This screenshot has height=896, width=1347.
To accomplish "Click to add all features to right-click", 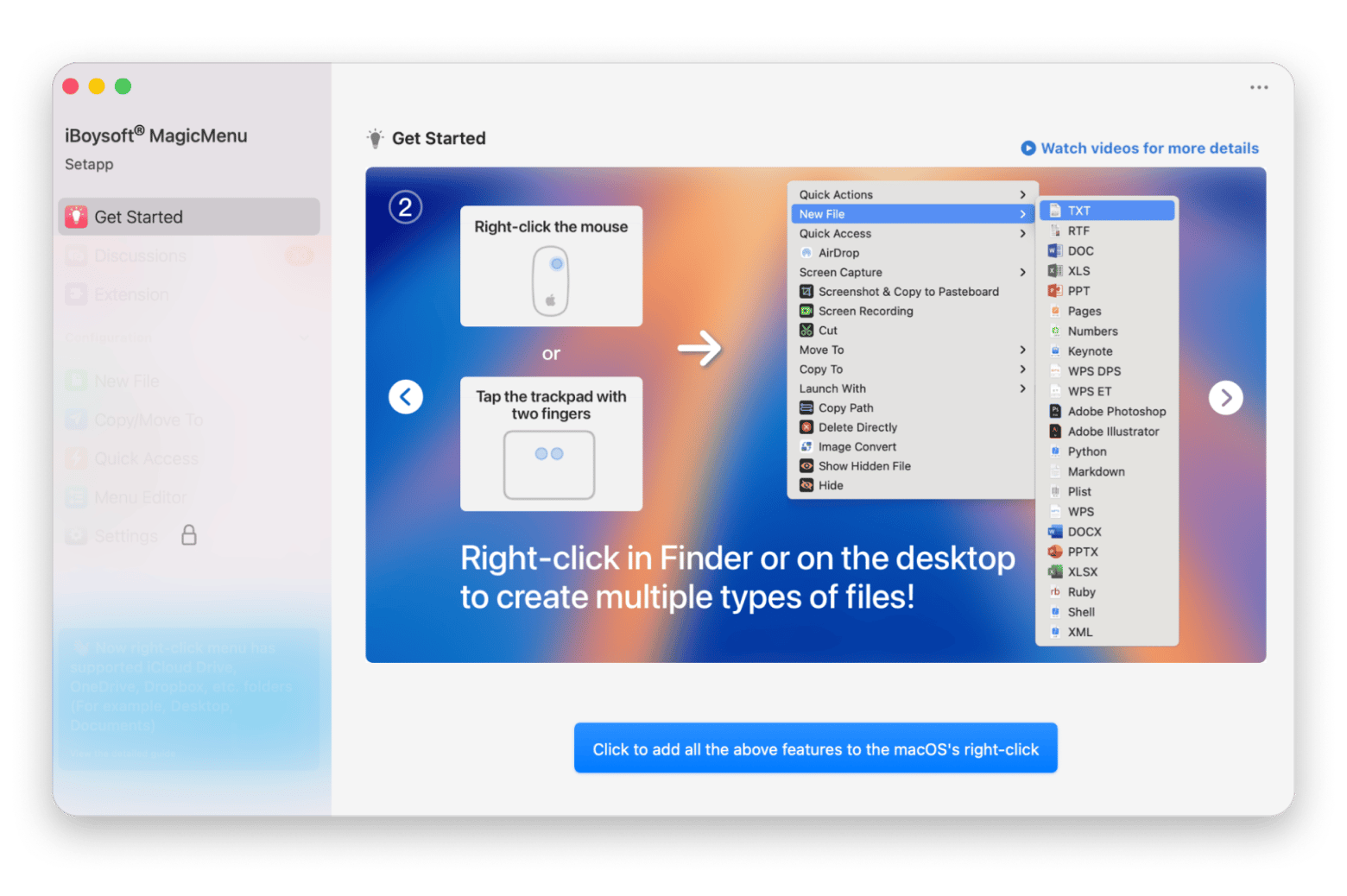I will (815, 748).
